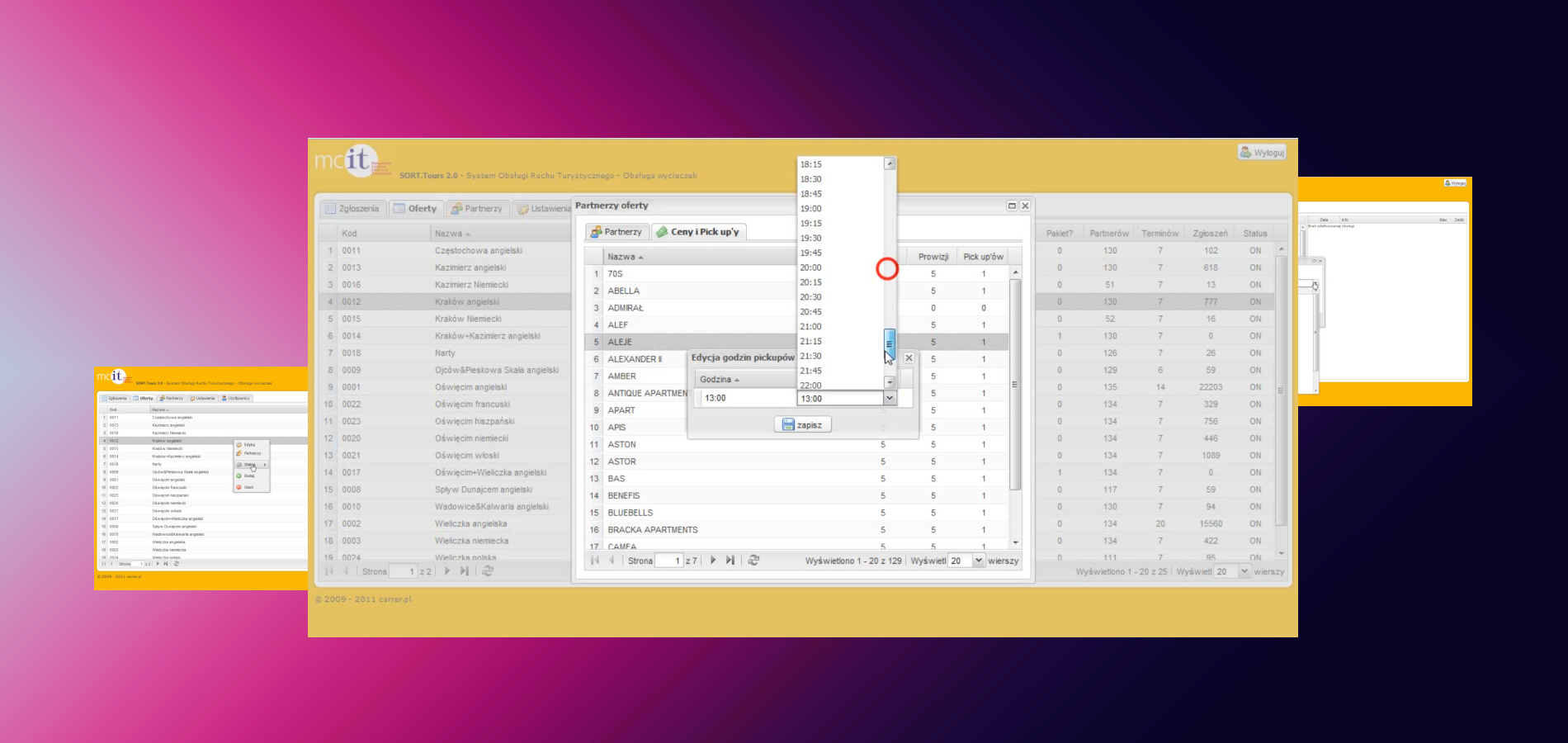Jump to last page in Partnerzy oferty pager
Viewport: 1568px width, 743px height.
coord(730,561)
